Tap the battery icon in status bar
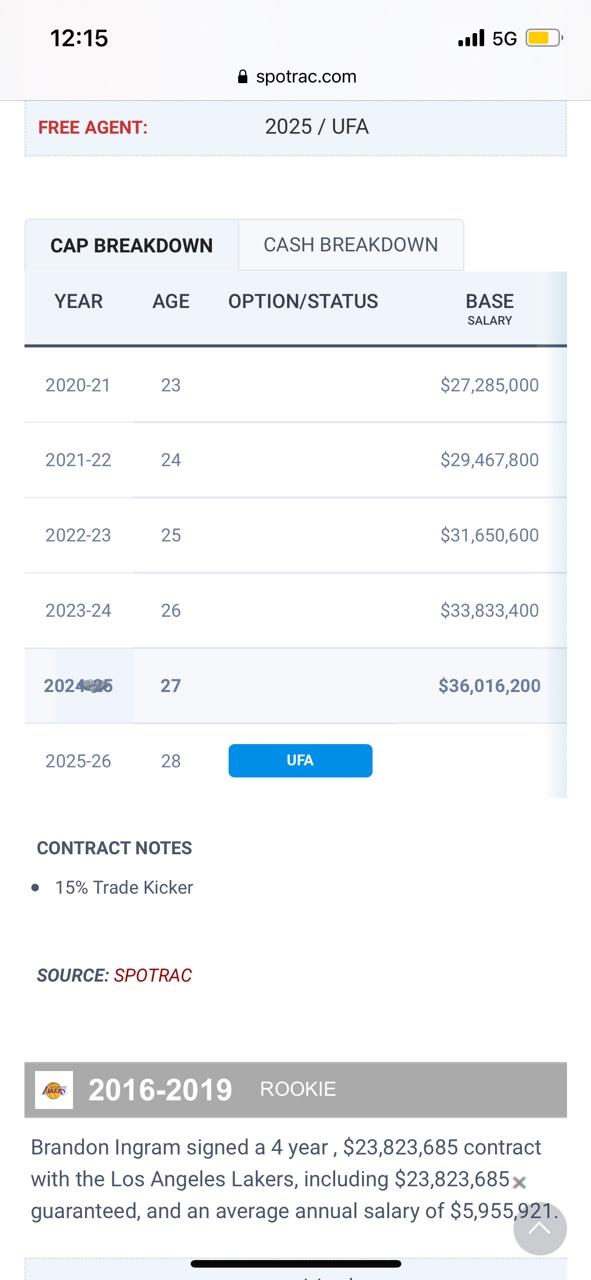The image size is (591, 1280). pos(544,38)
